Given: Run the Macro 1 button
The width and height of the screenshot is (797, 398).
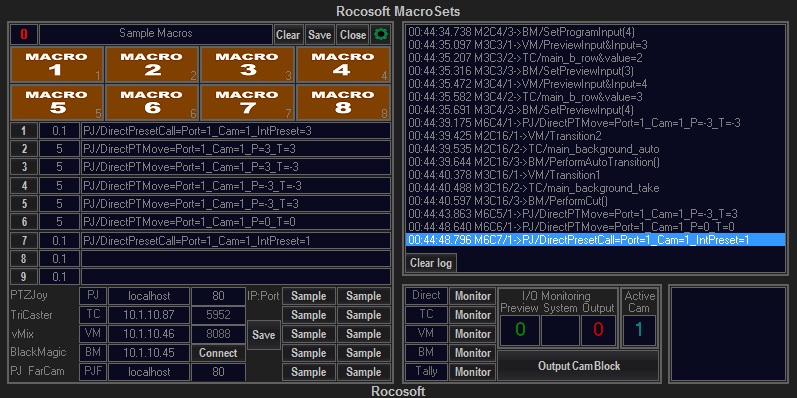Looking at the screenshot, I should click(x=57, y=65).
